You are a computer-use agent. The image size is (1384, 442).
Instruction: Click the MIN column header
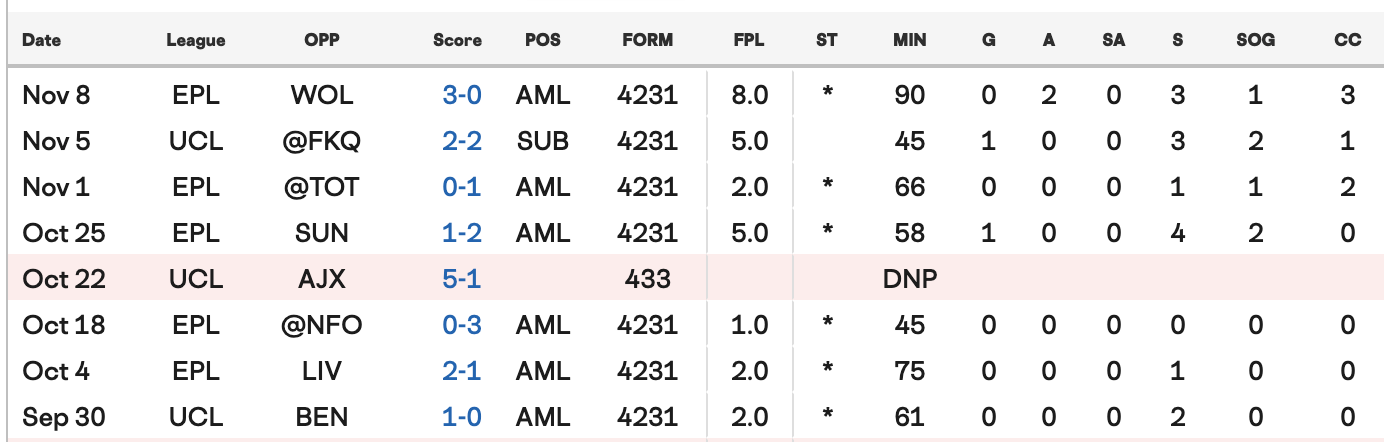coord(910,41)
